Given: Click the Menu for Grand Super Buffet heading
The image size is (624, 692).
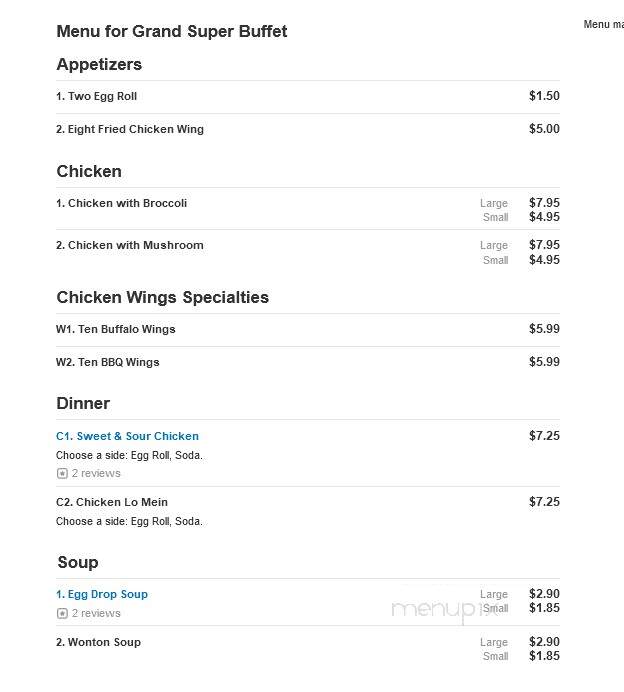Looking at the screenshot, I should pos(172,31).
